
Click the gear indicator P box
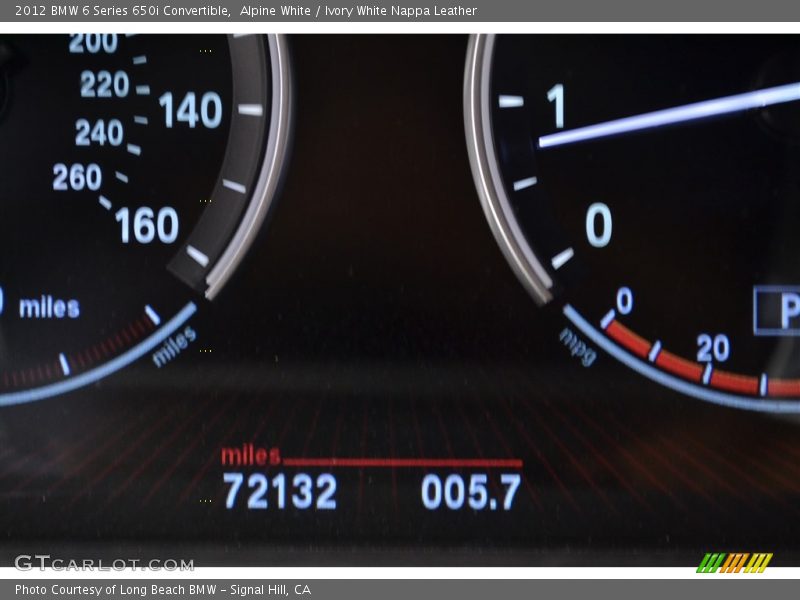coord(777,310)
